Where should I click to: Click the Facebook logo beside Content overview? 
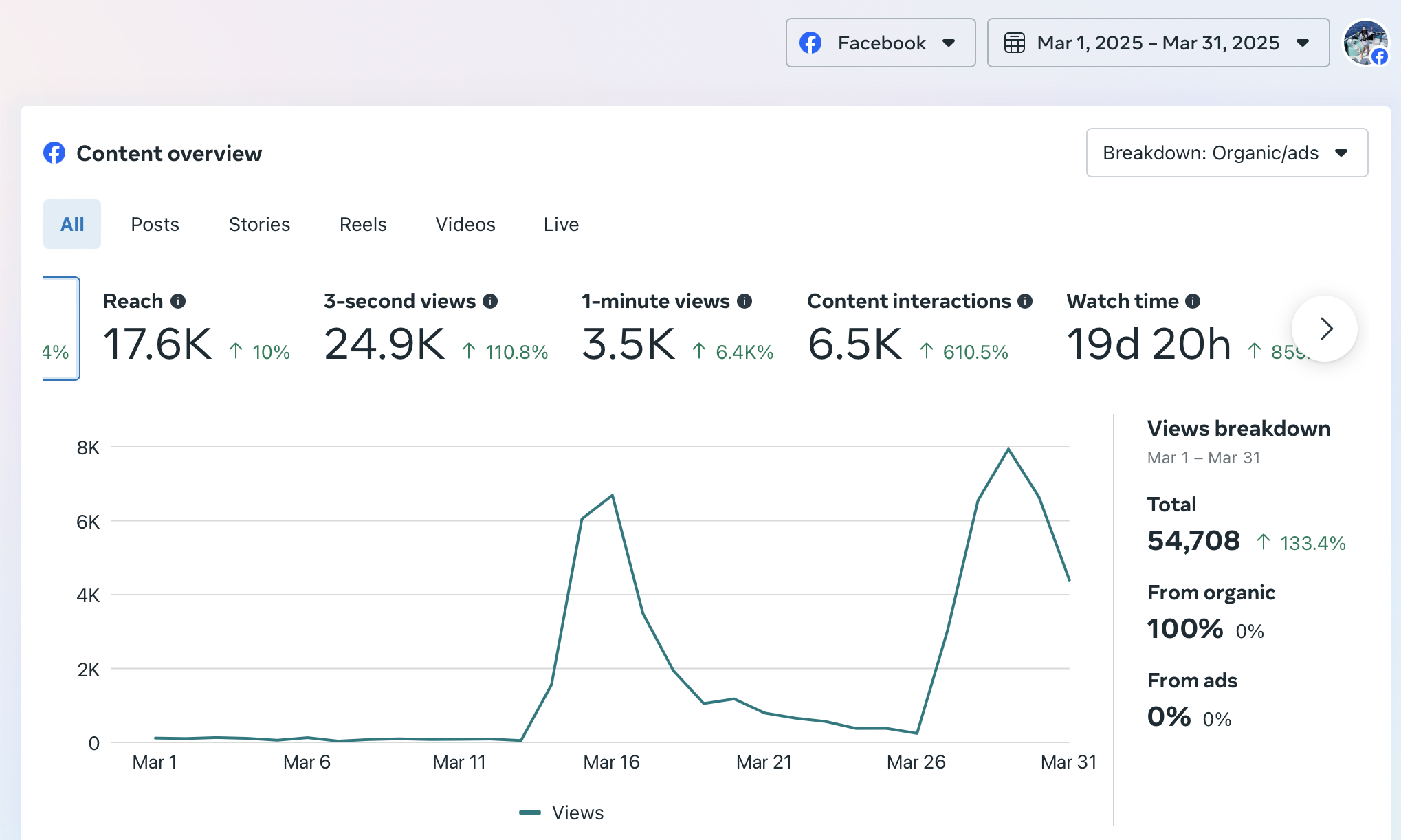point(54,153)
